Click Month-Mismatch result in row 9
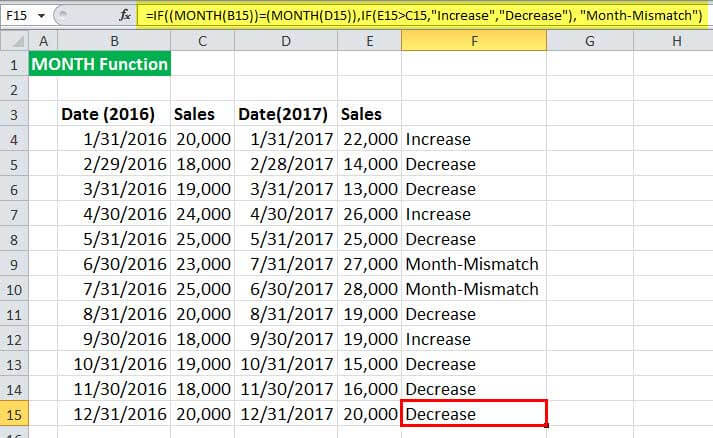This screenshot has height=438, width=713. [x=474, y=264]
